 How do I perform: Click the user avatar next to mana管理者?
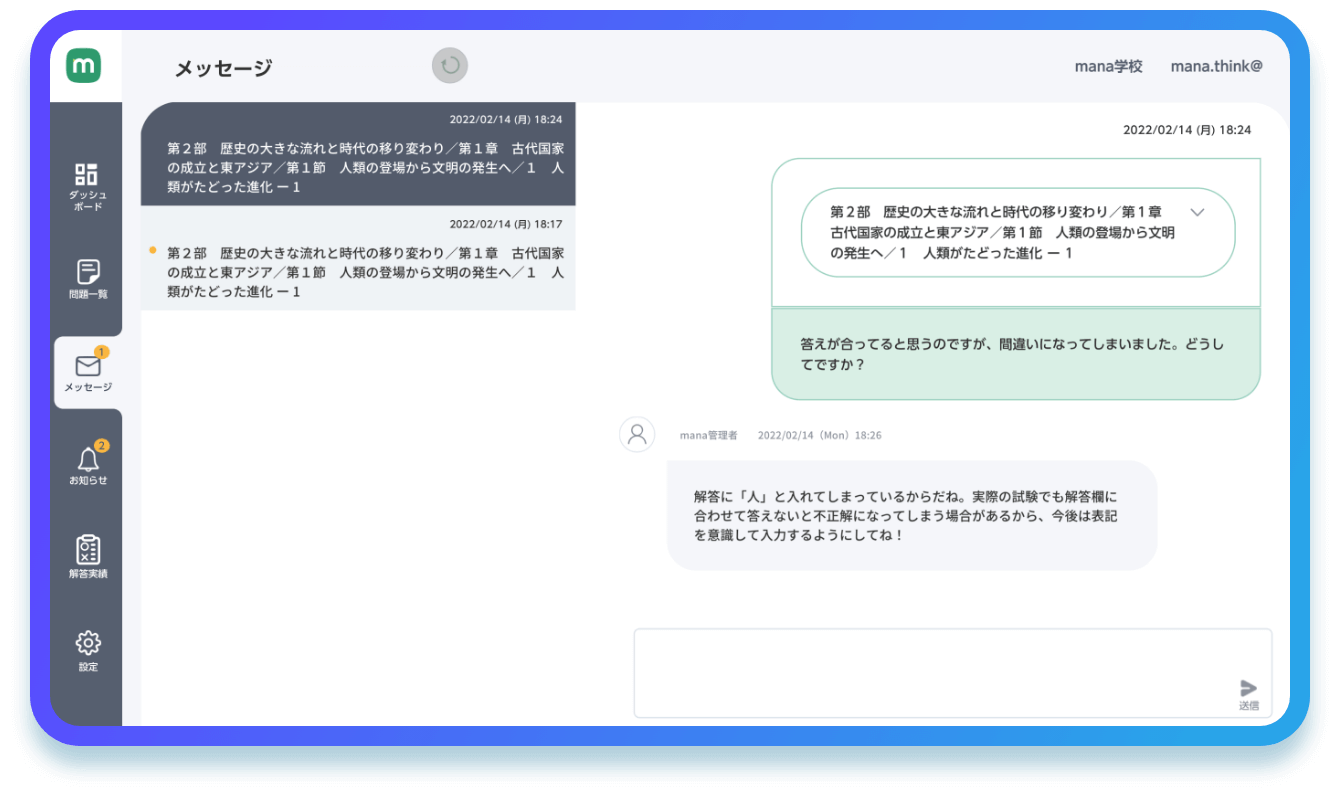click(637, 435)
